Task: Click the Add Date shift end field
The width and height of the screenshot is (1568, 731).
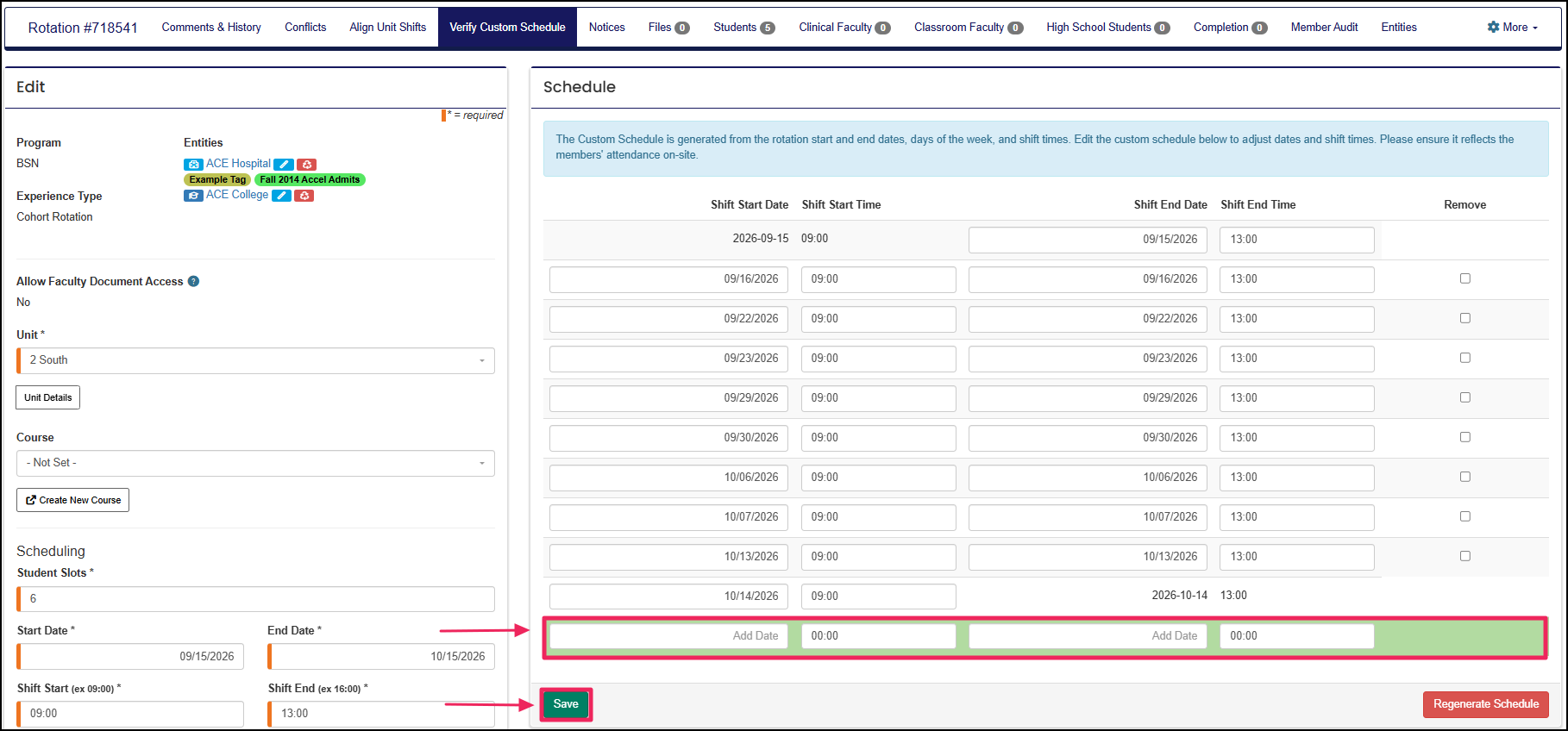Action: (x=1088, y=636)
